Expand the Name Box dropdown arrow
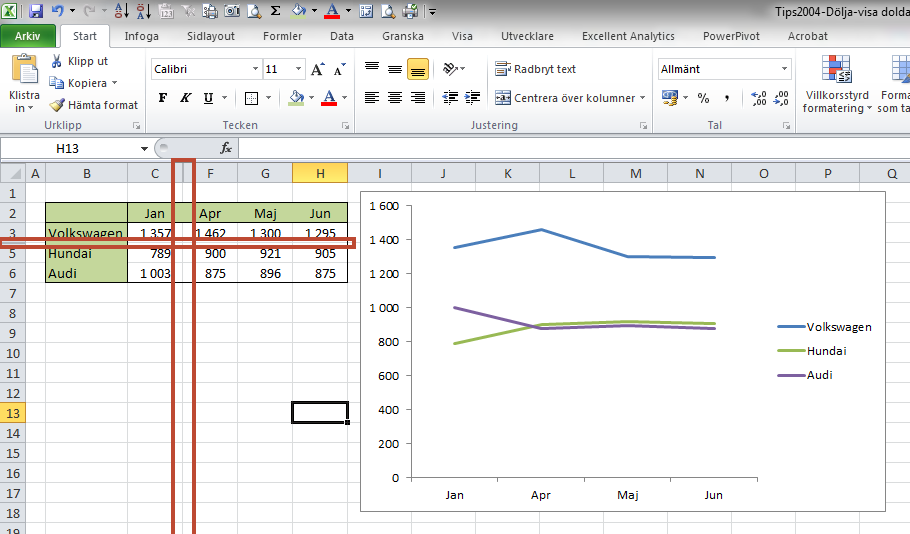The image size is (910, 534). tap(144, 149)
